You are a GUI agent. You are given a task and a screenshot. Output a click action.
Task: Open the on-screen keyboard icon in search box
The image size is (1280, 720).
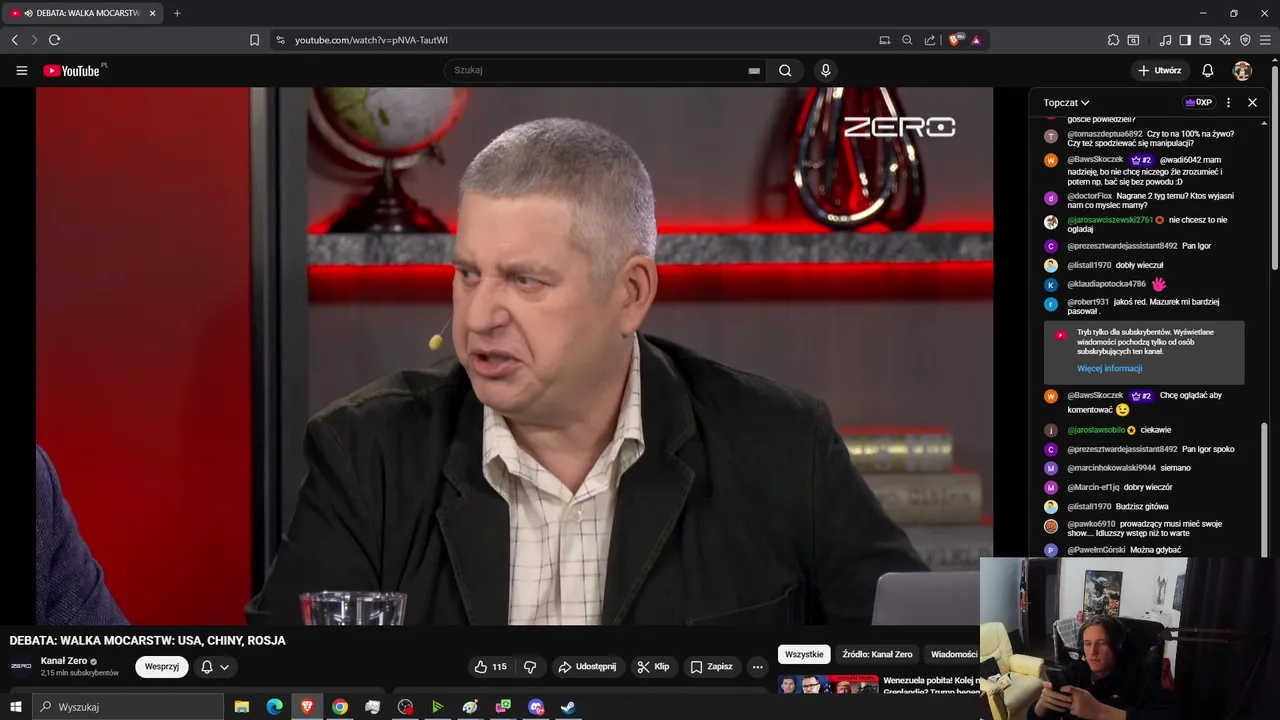coord(754,71)
